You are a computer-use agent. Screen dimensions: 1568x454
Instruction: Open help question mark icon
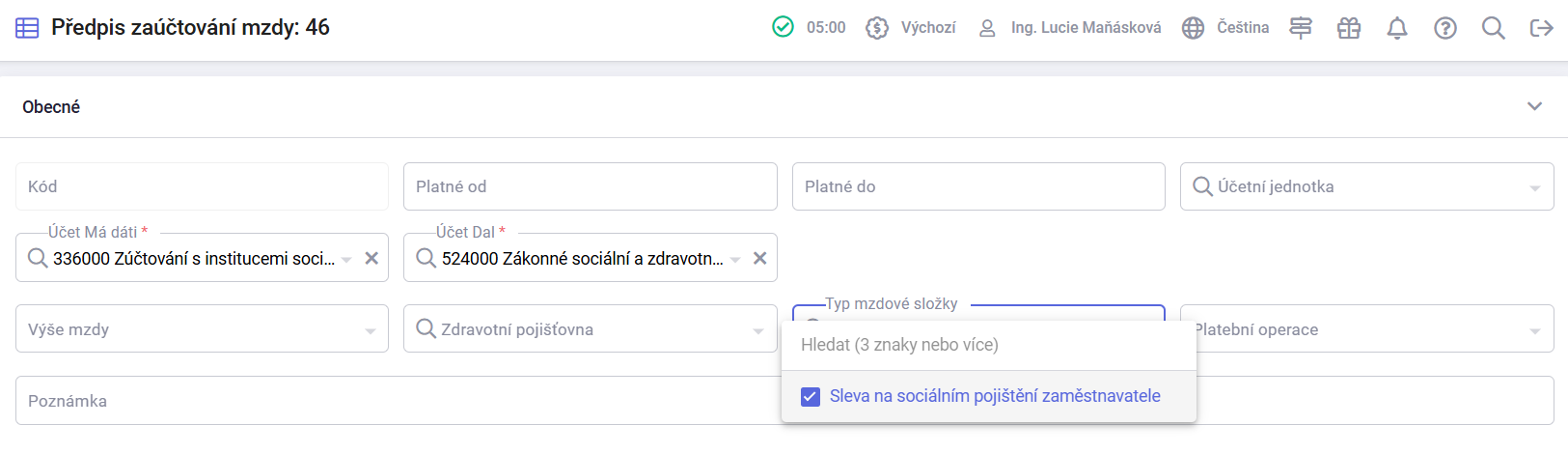tap(1445, 28)
